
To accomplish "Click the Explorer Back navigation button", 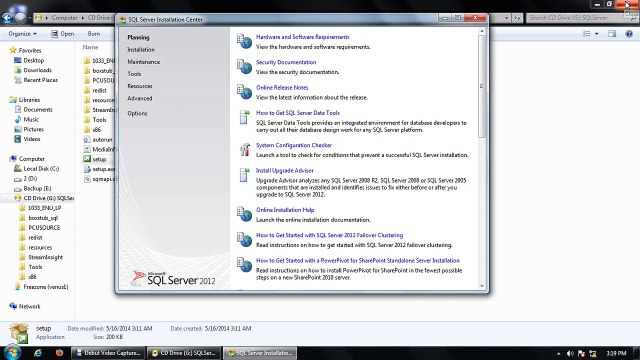I will (x=7, y=18).
